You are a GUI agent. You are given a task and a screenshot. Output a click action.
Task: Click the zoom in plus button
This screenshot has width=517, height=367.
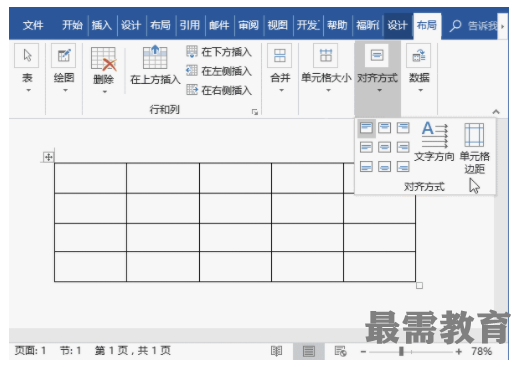[459, 351]
